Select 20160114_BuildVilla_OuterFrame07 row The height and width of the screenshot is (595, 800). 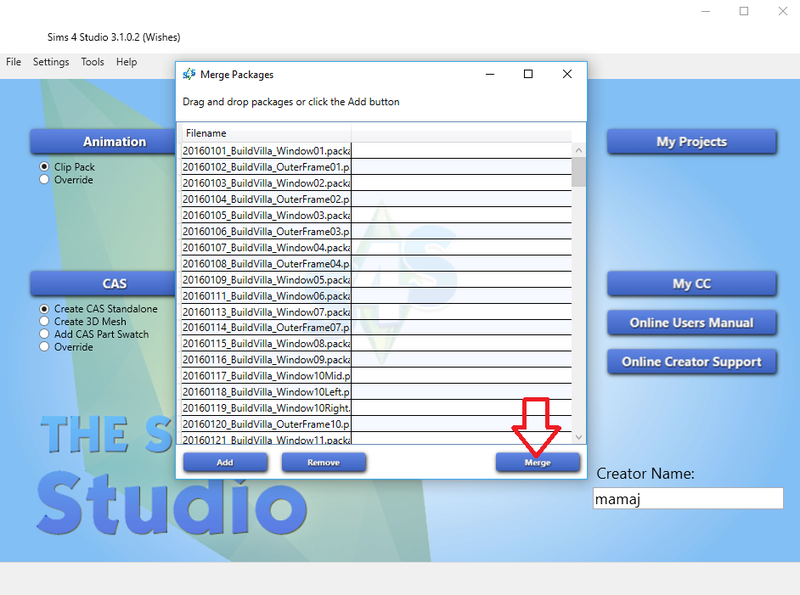(376, 327)
